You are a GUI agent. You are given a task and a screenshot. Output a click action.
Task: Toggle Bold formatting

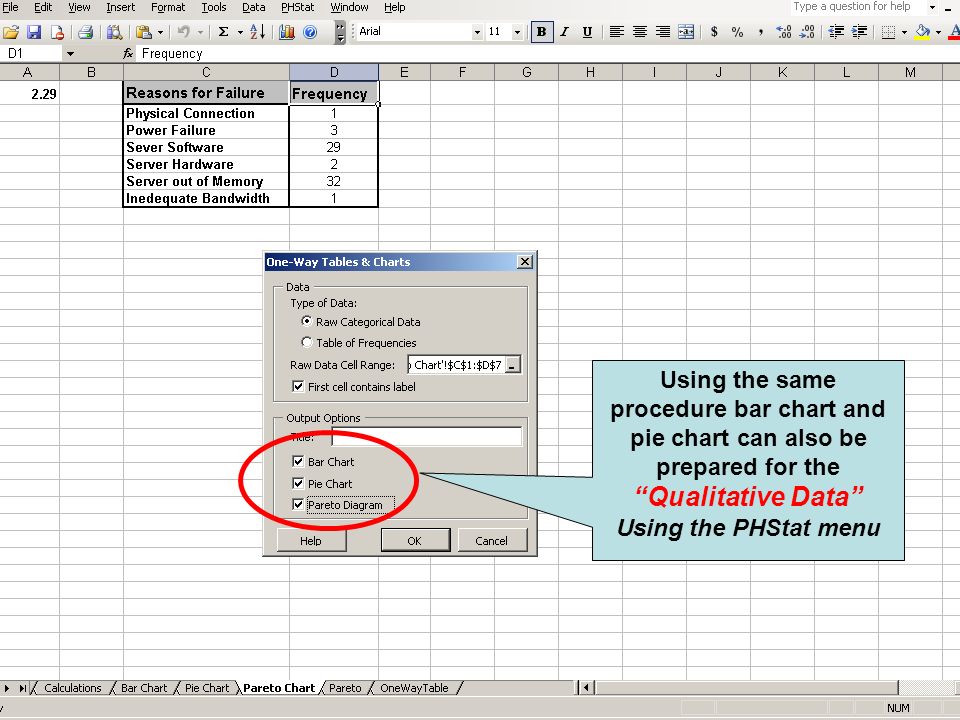[541, 32]
